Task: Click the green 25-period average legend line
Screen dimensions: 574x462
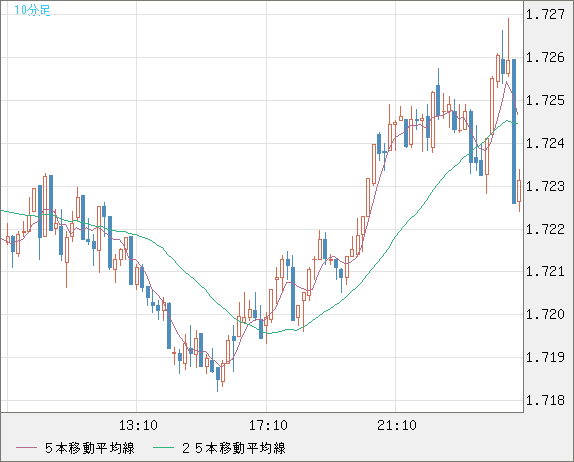Action: pyautogui.click(x=163, y=448)
